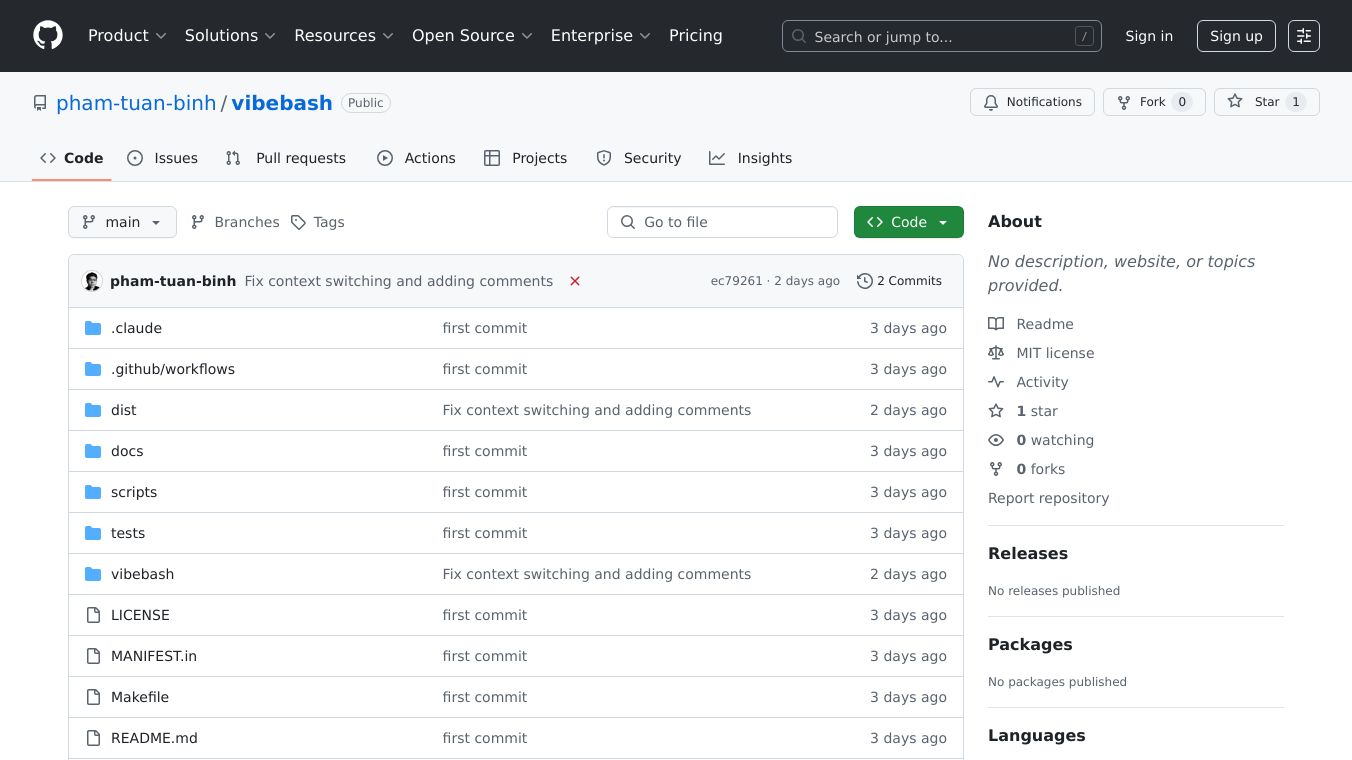Image resolution: width=1352 pixels, height=760 pixels.
Task: Click the Notifications bell button
Action: (x=1032, y=102)
